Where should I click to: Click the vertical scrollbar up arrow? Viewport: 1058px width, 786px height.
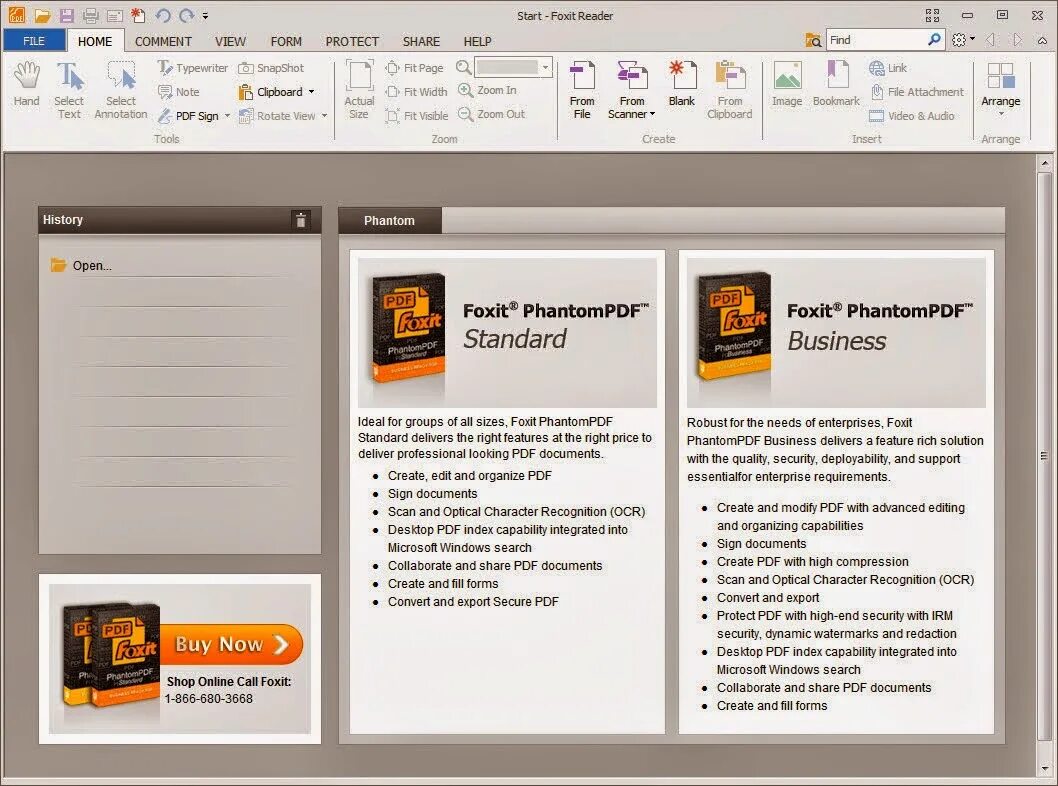(1045, 163)
